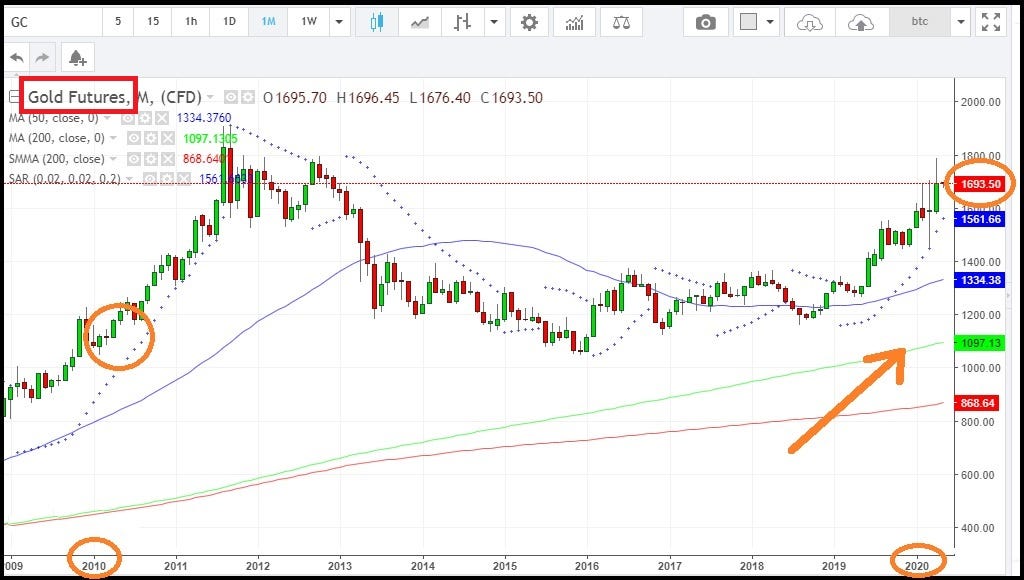Open the indicators menu
The image size is (1024, 580).
pos(574,22)
